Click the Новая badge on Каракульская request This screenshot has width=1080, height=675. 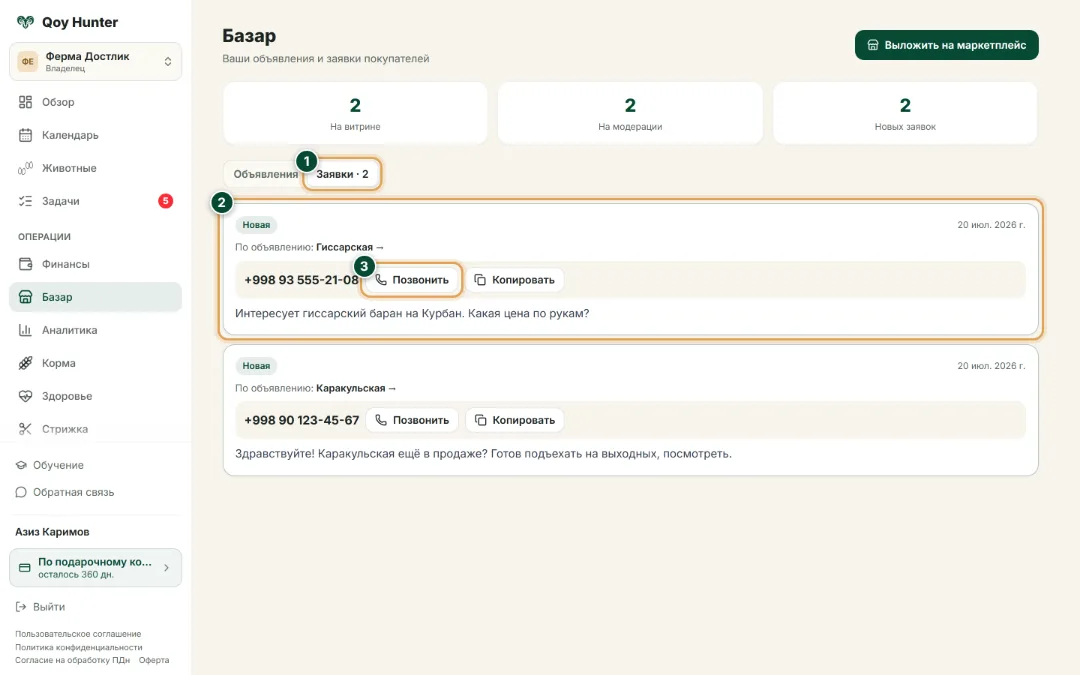(x=256, y=366)
